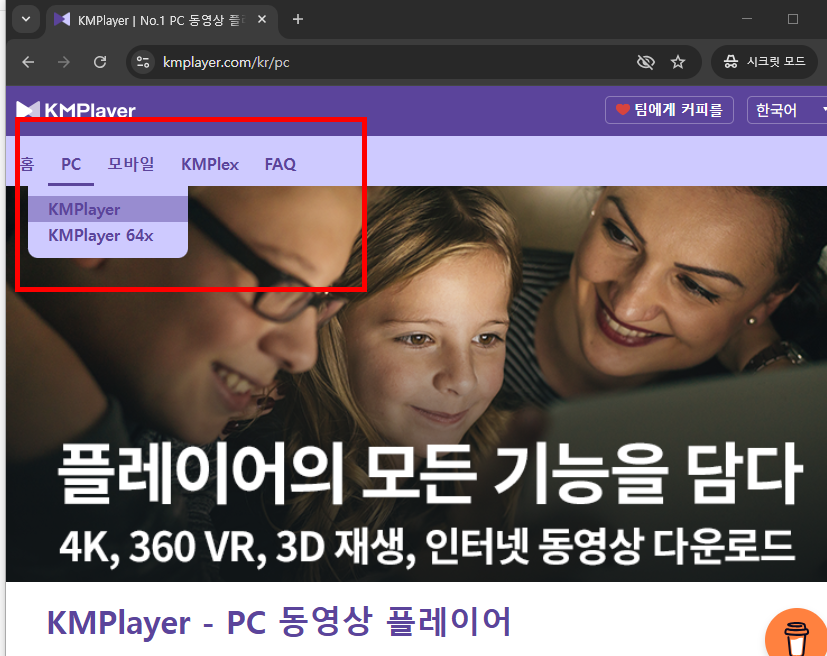Open the coffee cup donation icon at bottom right
This screenshot has height=656, width=827.
pyautogui.click(x=796, y=636)
